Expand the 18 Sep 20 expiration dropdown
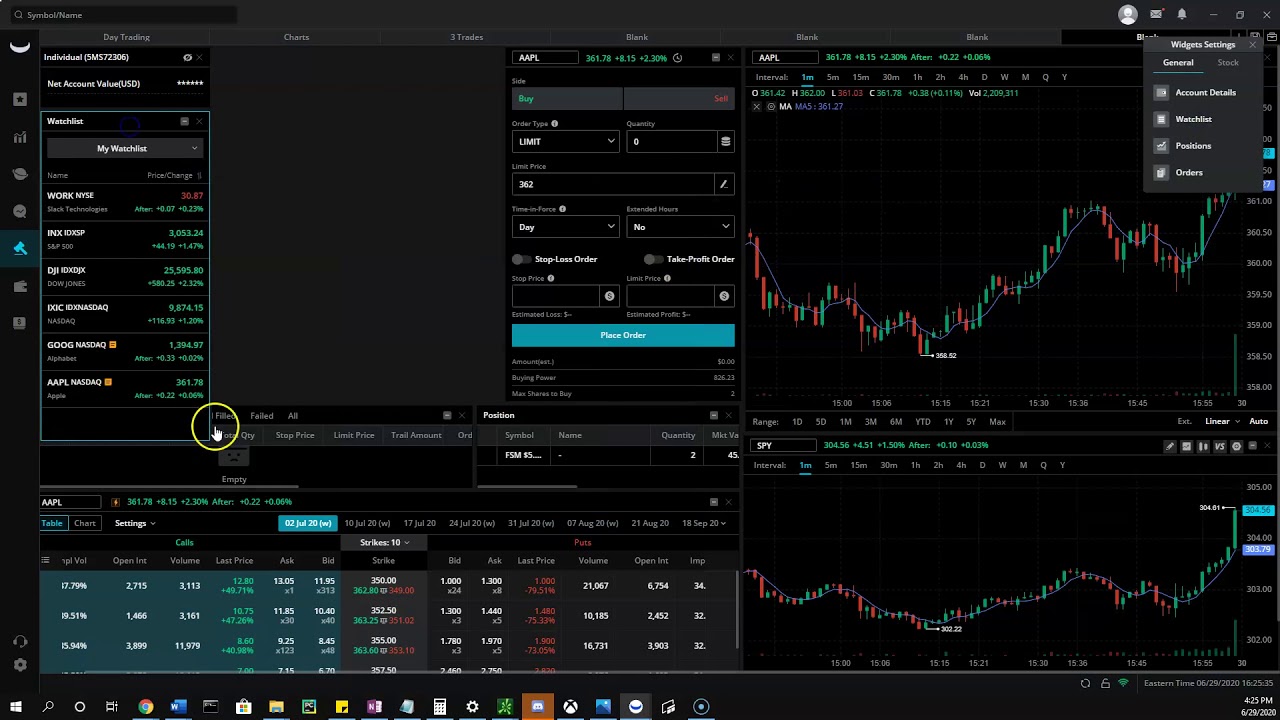This screenshot has height=720, width=1280. (x=704, y=523)
